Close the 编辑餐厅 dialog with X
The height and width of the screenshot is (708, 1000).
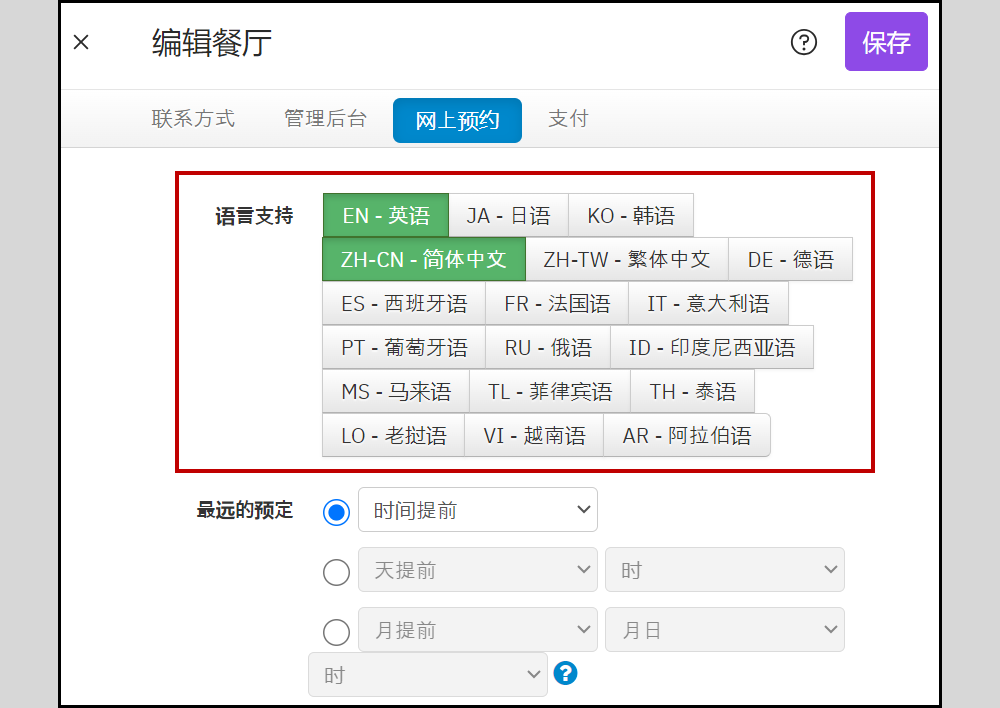tap(81, 42)
